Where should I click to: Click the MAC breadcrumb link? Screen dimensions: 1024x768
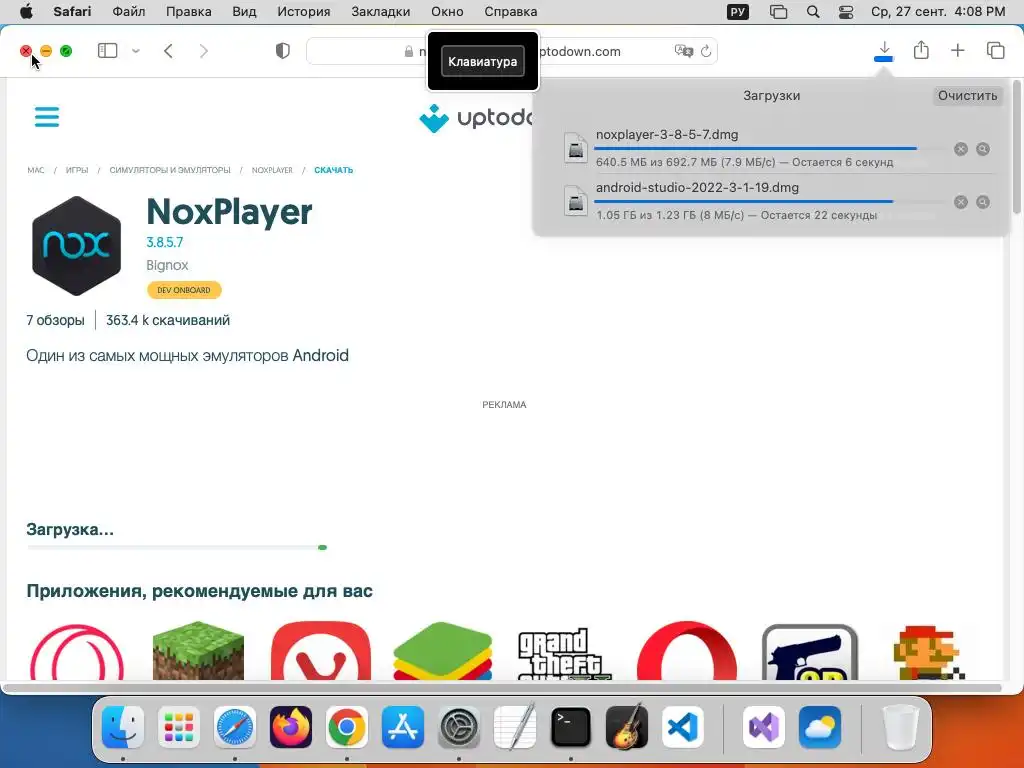click(x=36, y=170)
